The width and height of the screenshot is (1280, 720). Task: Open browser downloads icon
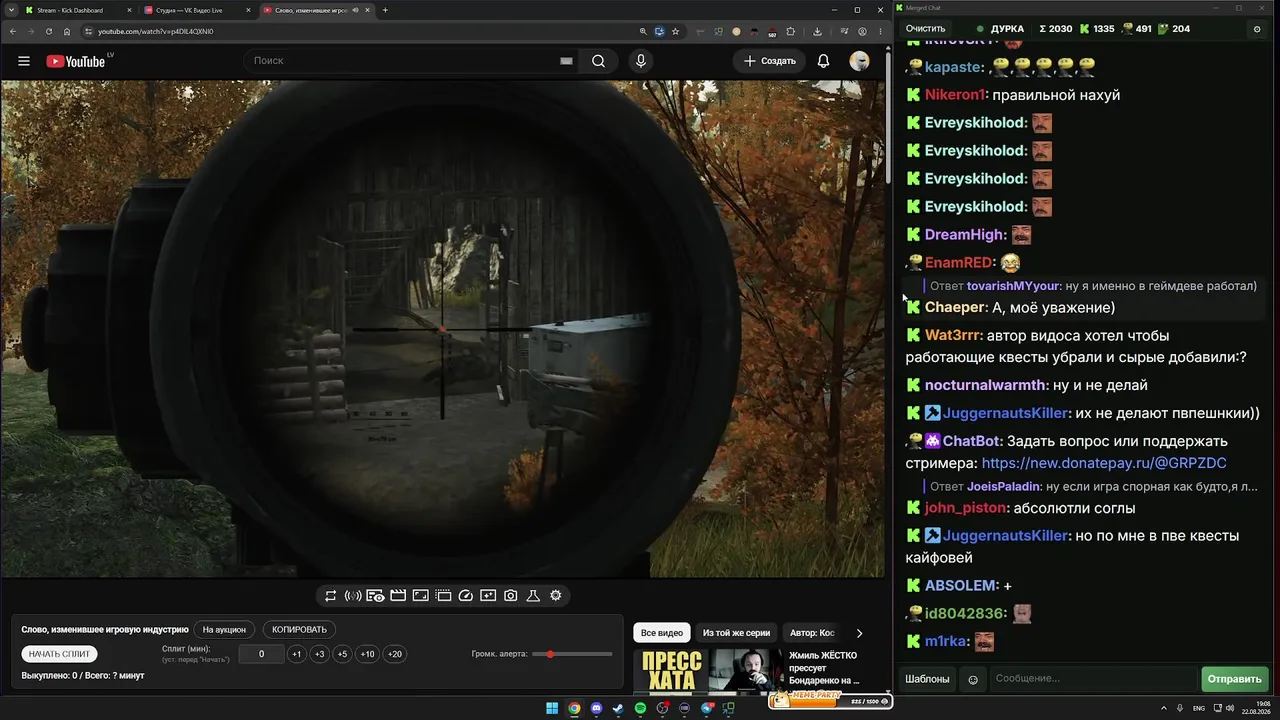(817, 31)
